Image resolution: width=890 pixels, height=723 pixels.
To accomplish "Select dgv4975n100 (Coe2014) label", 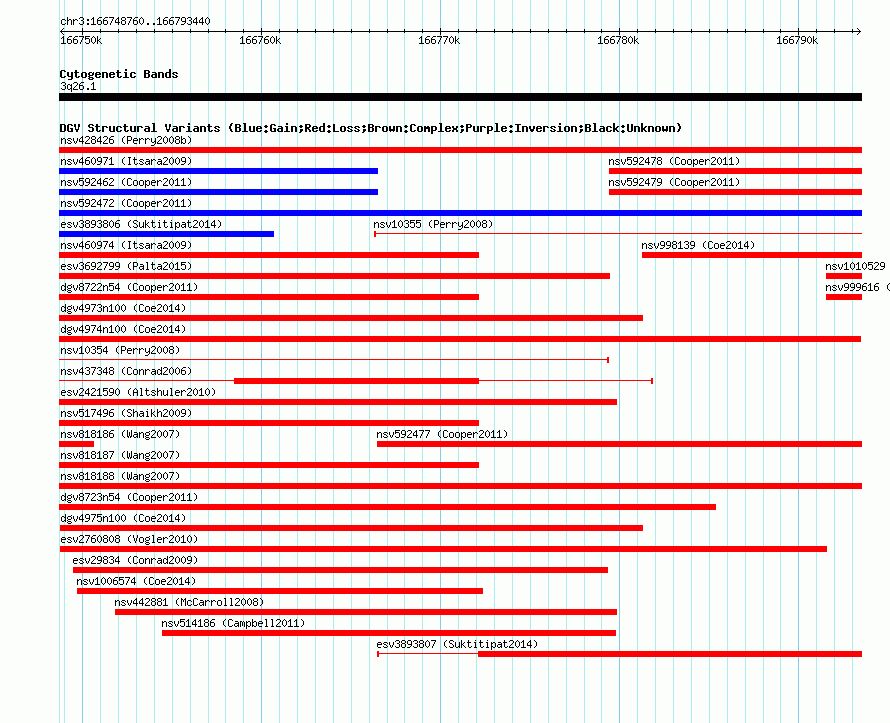I will (123, 518).
